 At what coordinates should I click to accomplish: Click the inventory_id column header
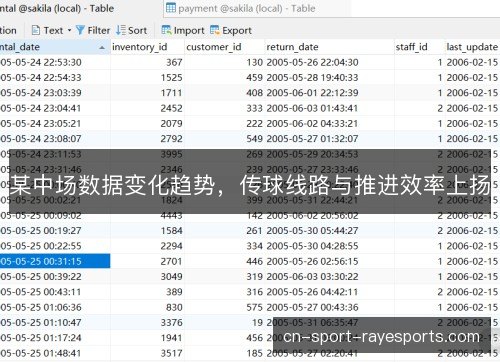(147, 47)
